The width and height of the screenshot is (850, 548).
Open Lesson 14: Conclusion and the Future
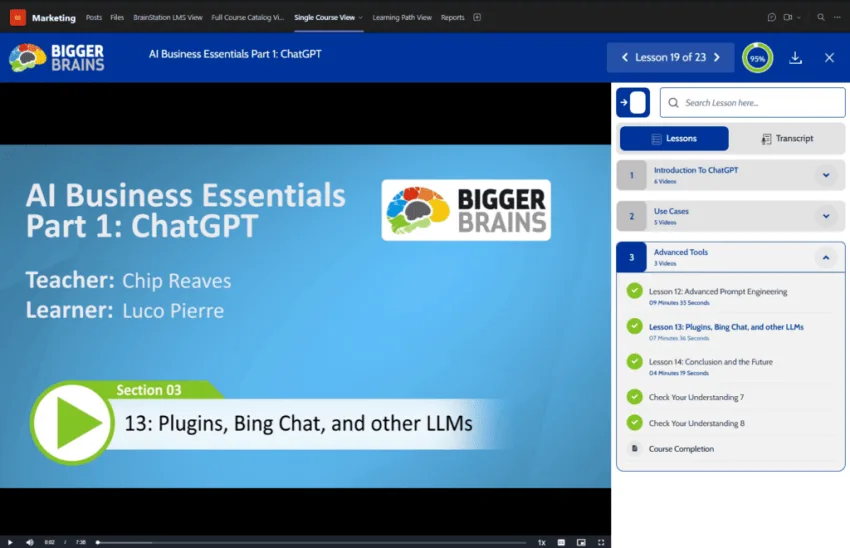[711, 362]
